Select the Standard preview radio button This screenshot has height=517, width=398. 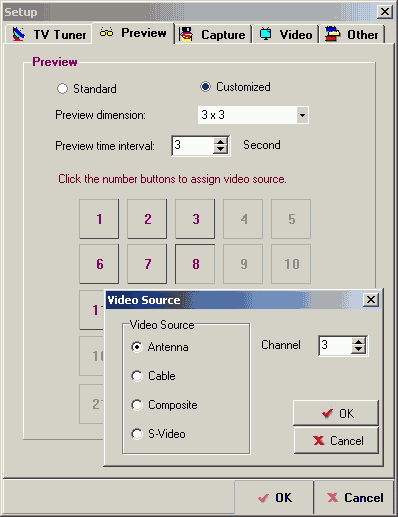pos(62,89)
